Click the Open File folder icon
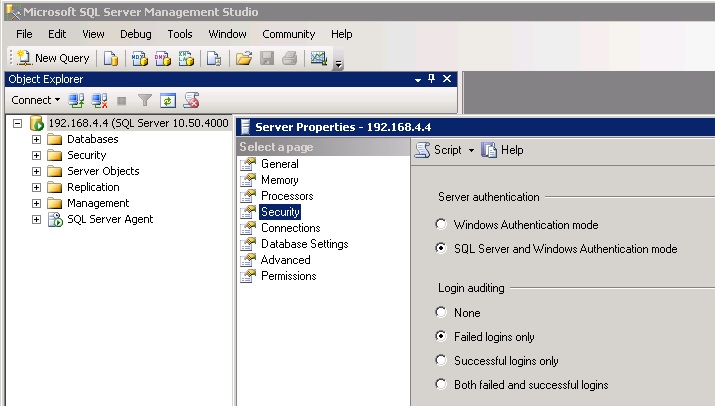 tap(244, 58)
